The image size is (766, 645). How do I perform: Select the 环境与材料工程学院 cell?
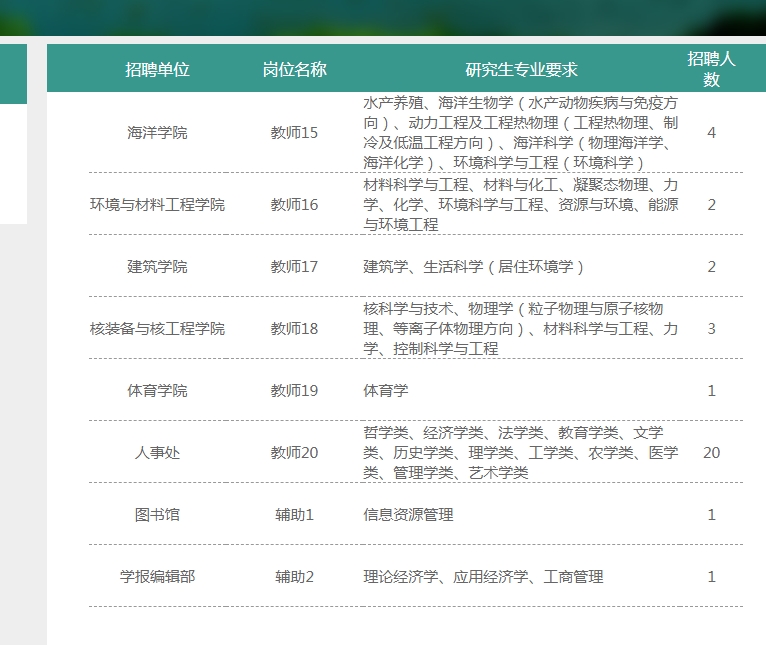pos(157,204)
